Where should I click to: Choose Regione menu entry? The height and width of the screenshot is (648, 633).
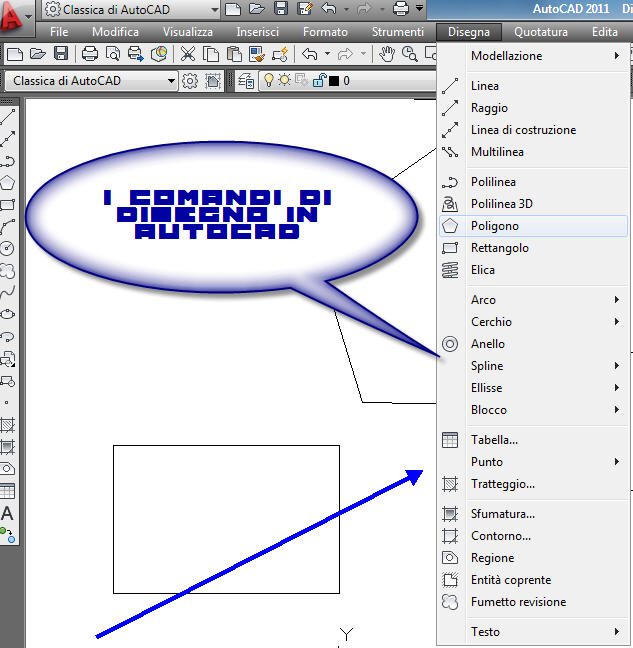534,557
